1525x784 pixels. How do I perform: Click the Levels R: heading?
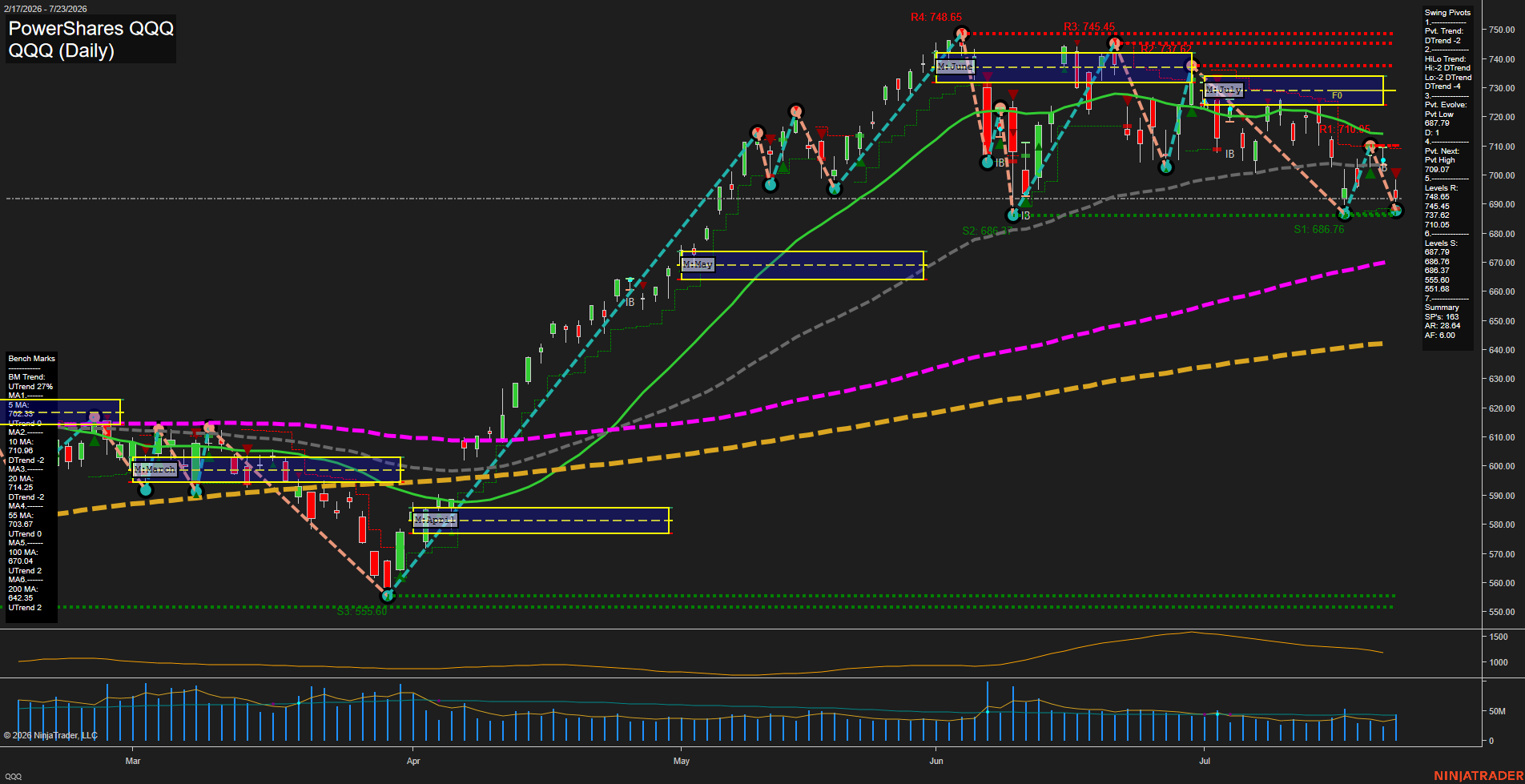(1442, 188)
